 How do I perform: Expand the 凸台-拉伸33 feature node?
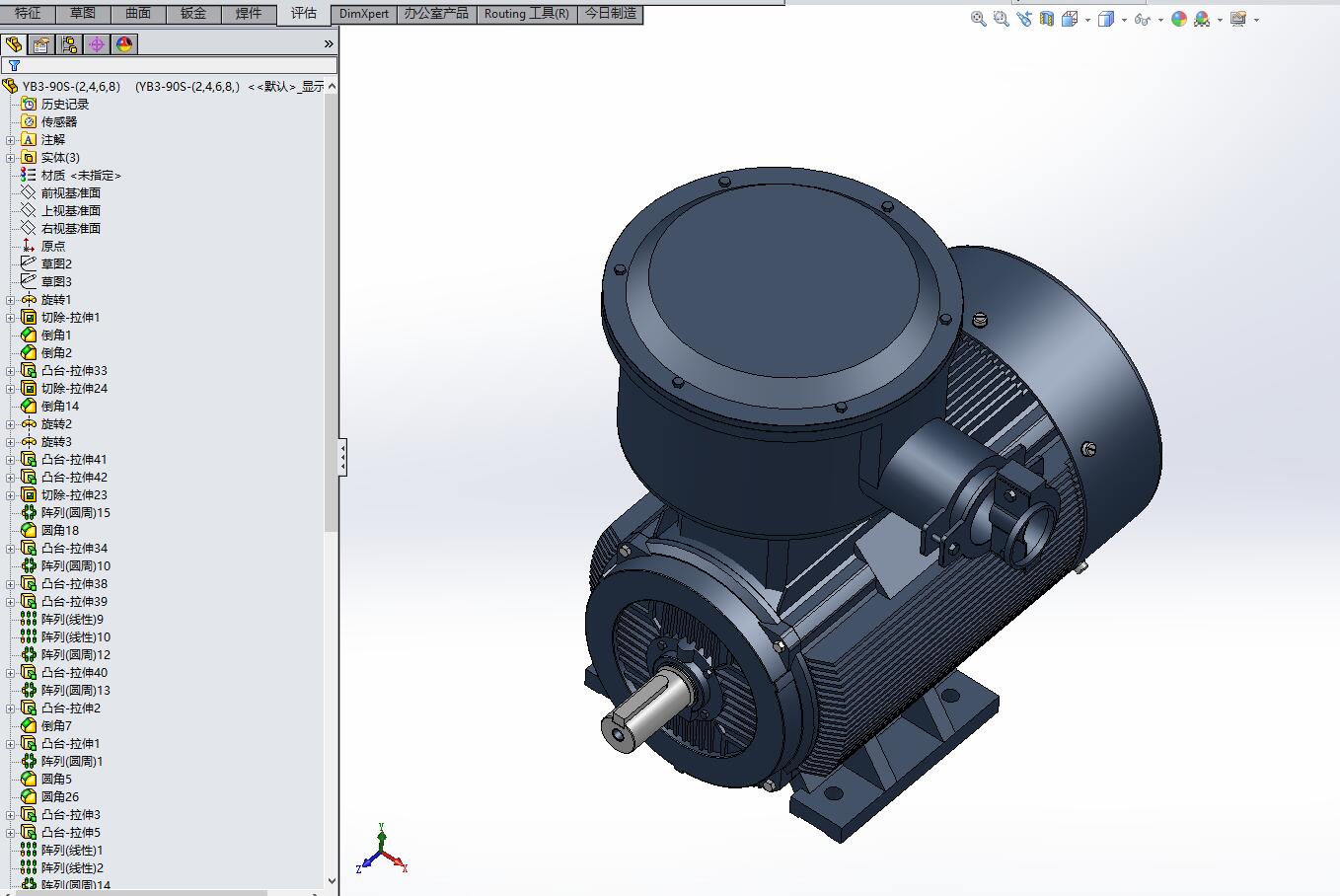point(11,371)
